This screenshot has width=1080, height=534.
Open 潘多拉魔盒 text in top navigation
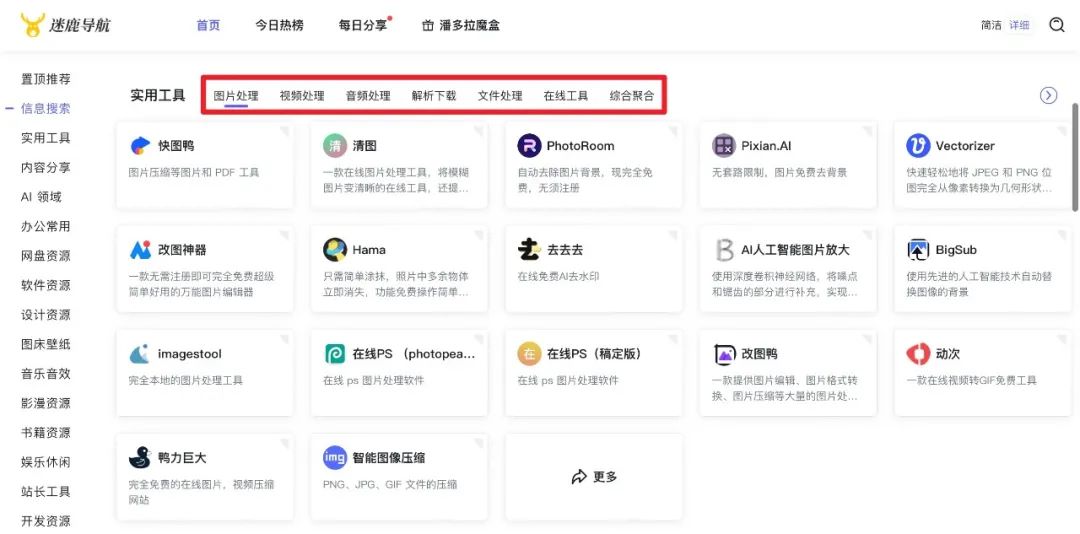(x=470, y=25)
